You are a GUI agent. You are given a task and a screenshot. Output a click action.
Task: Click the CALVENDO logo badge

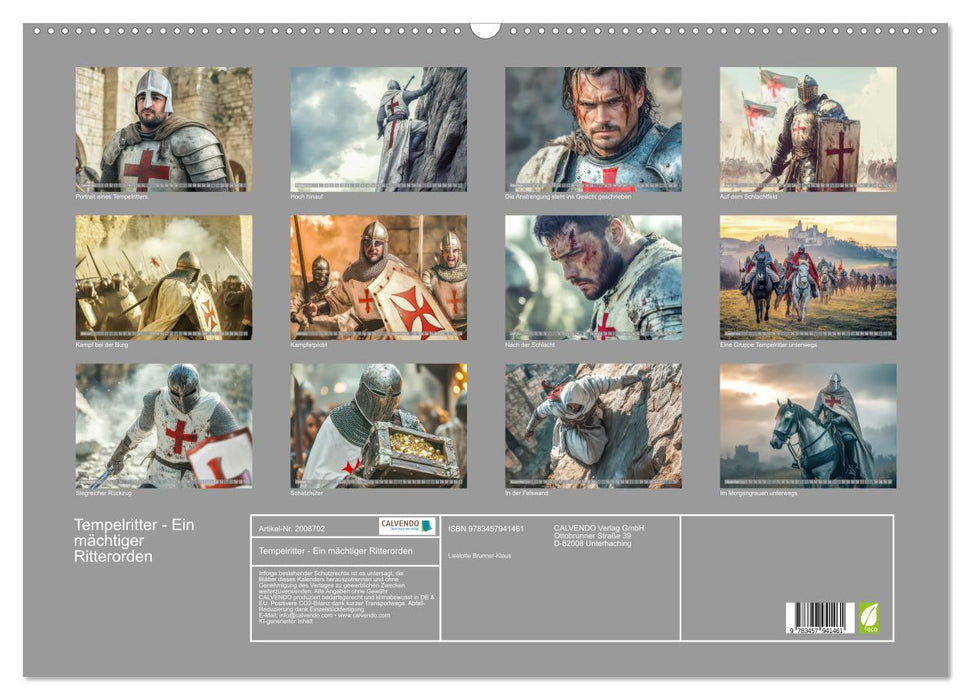[407, 526]
